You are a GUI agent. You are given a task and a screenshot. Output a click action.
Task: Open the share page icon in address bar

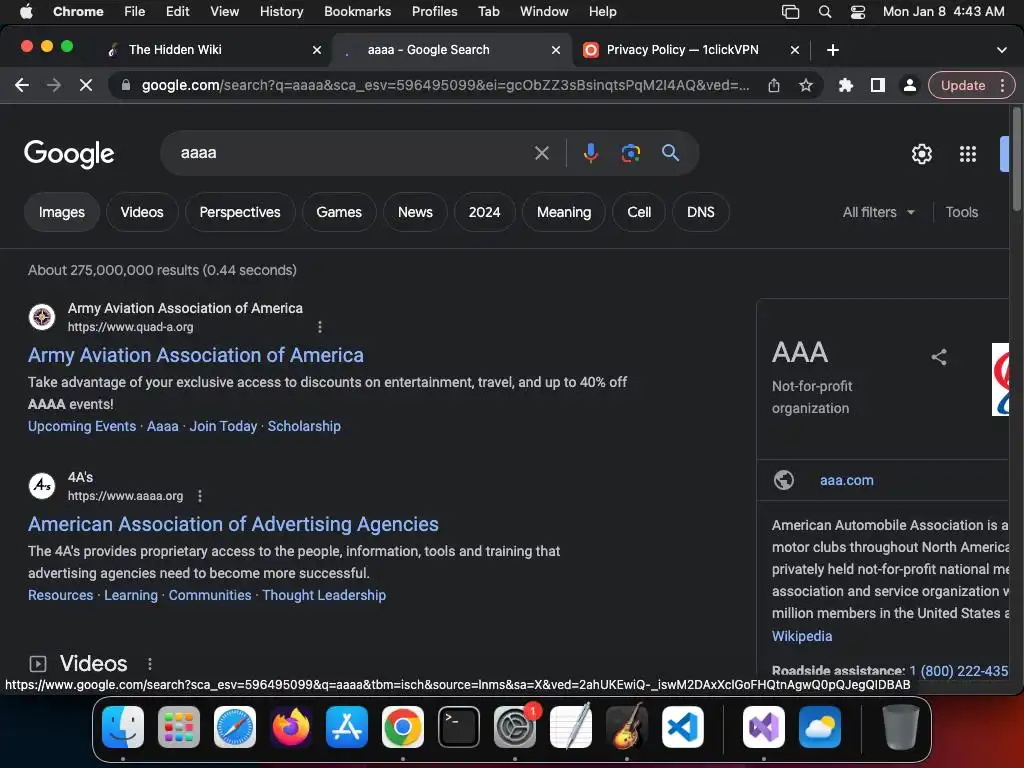tap(774, 85)
